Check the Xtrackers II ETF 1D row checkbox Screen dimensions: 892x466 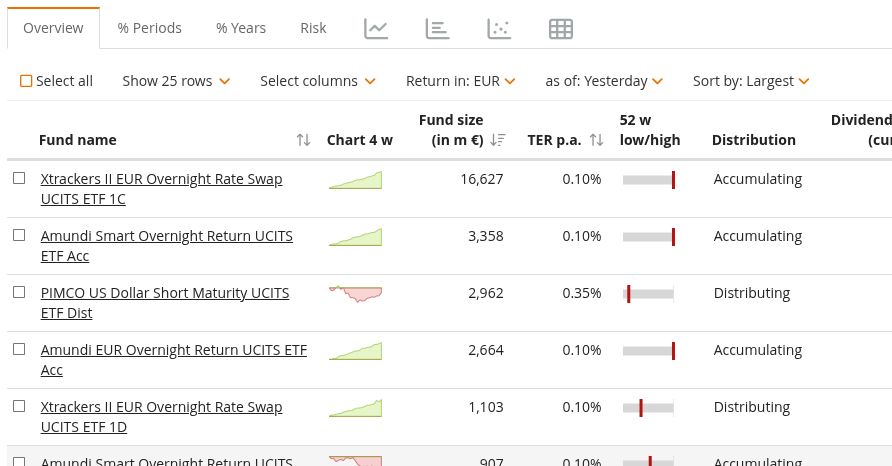tap(19, 406)
